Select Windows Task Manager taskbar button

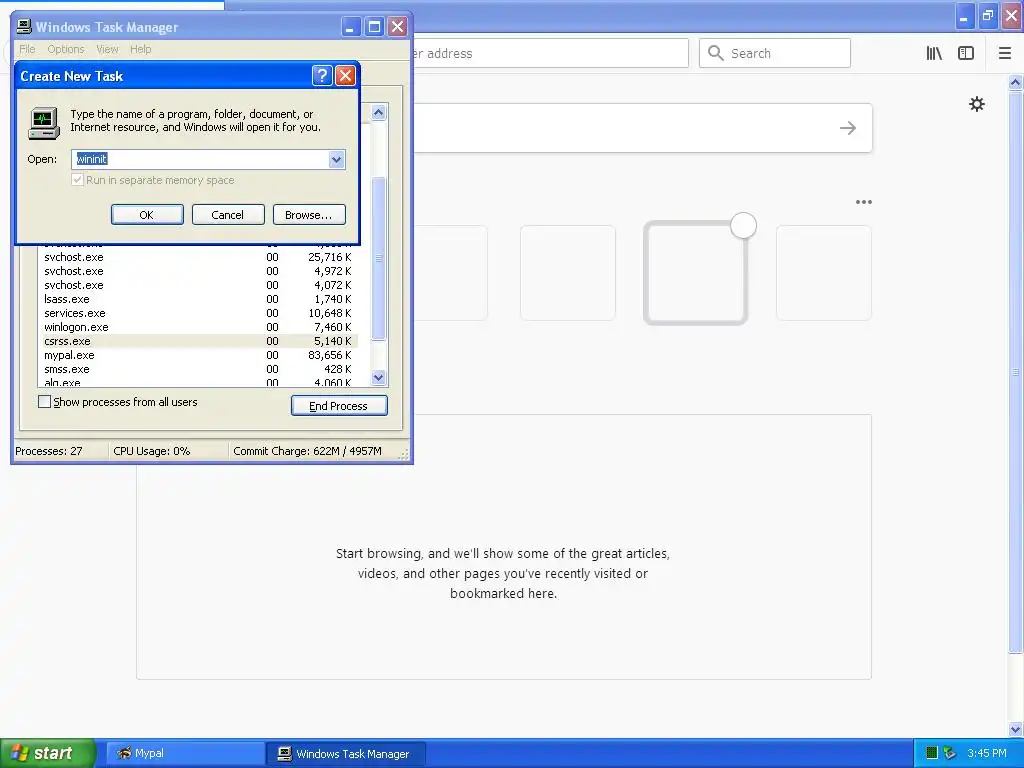(x=346, y=753)
